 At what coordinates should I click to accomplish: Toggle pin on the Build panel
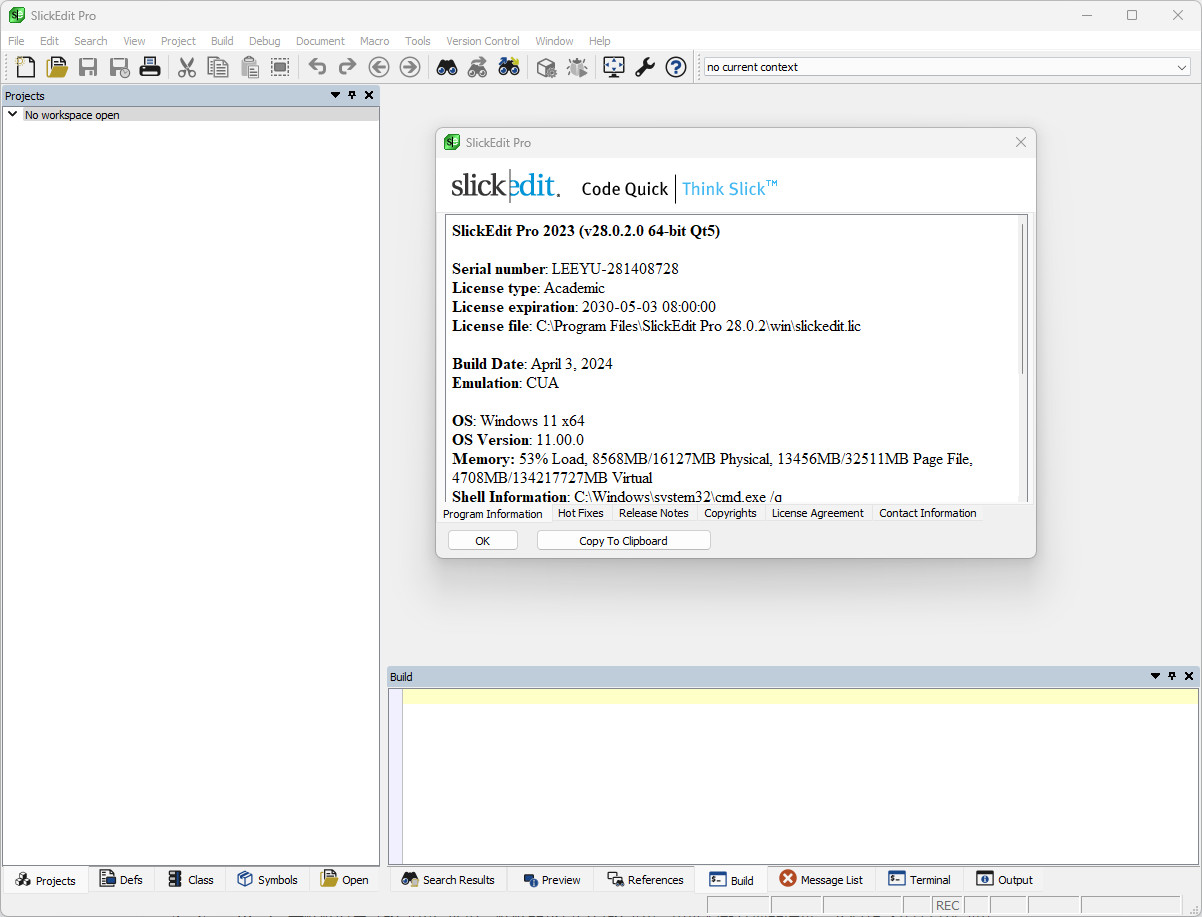tap(1172, 676)
